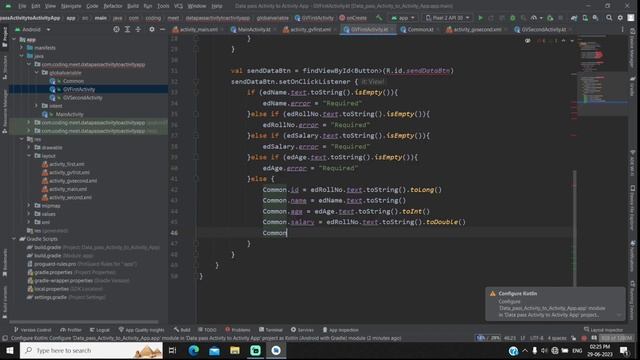The image size is (640, 360).
Task: Toggle Build tool window
Action: tap(182, 330)
